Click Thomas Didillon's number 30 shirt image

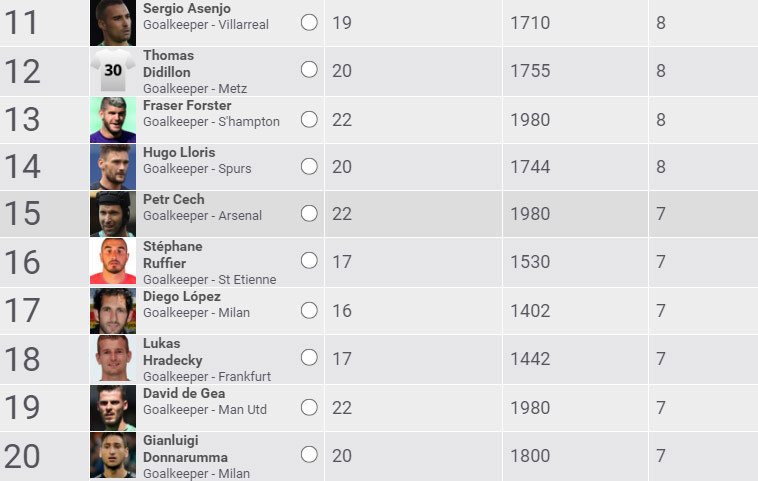coord(112,70)
